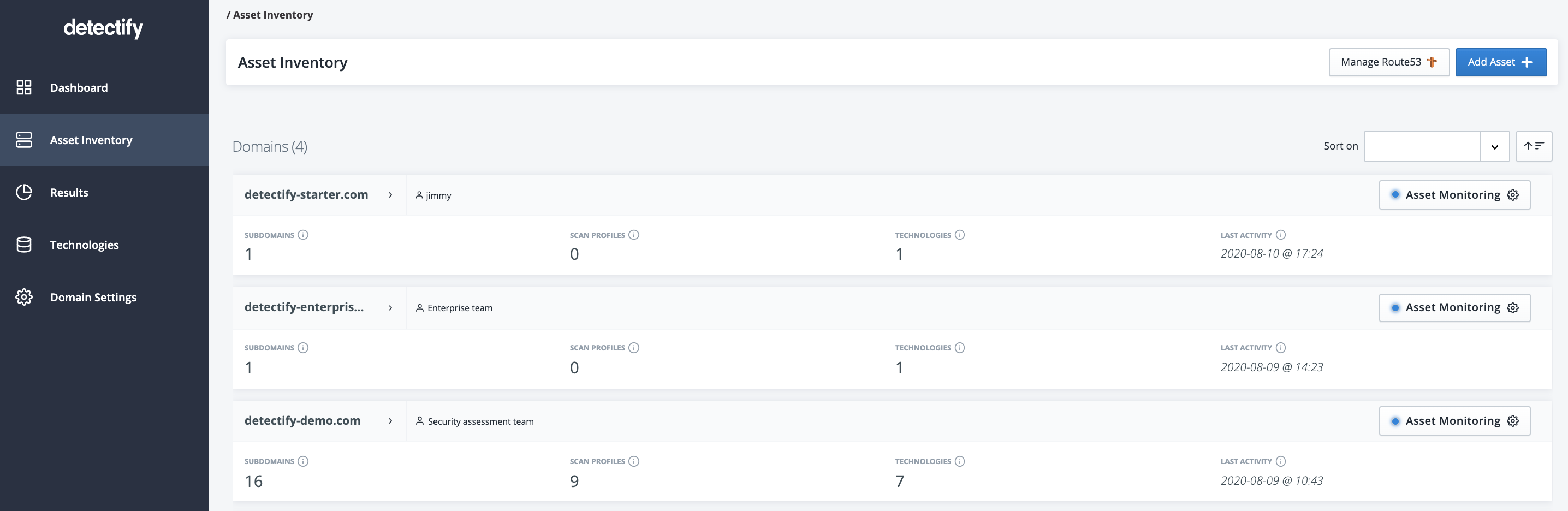Toggle sort order direction button

pos(1533,146)
